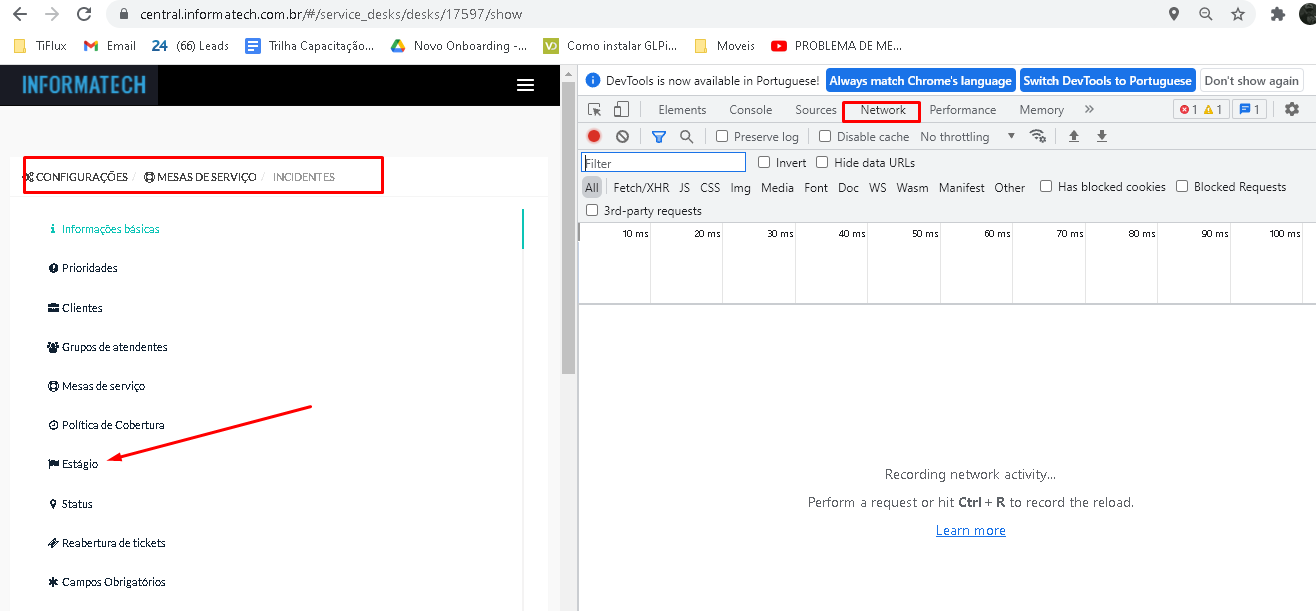
Task: Open the Extensions puzzle icon
Action: [1277, 15]
